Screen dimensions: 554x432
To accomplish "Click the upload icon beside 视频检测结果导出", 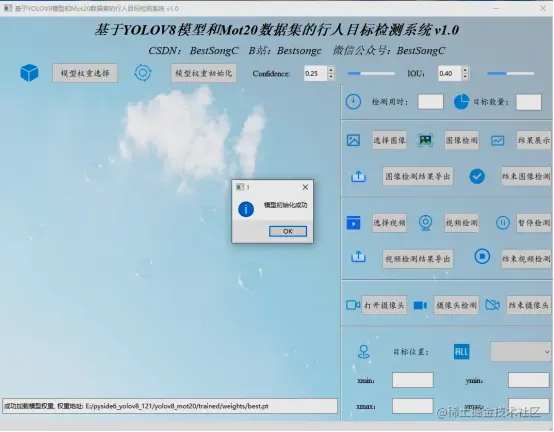I will (358, 256).
